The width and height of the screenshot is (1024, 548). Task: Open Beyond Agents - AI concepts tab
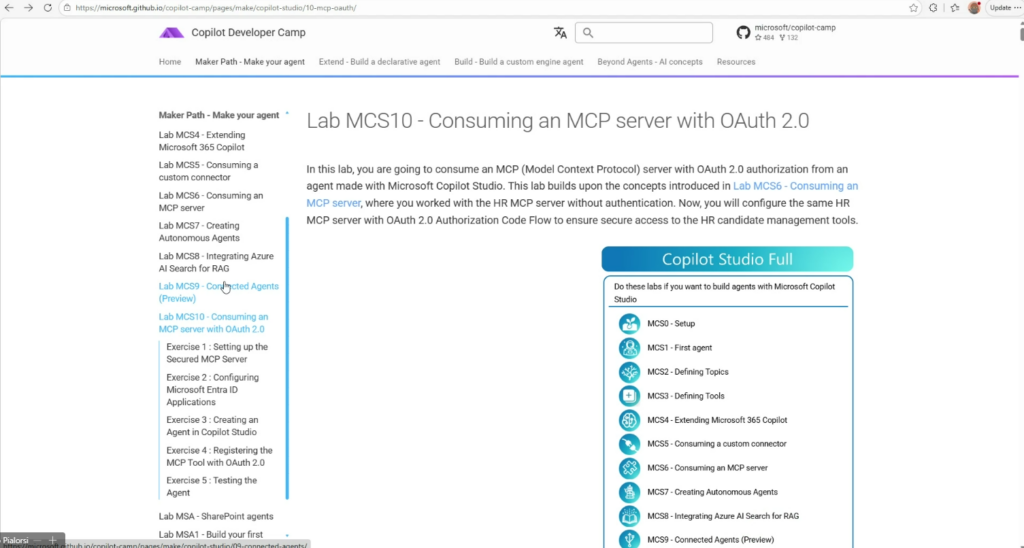tap(650, 62)
